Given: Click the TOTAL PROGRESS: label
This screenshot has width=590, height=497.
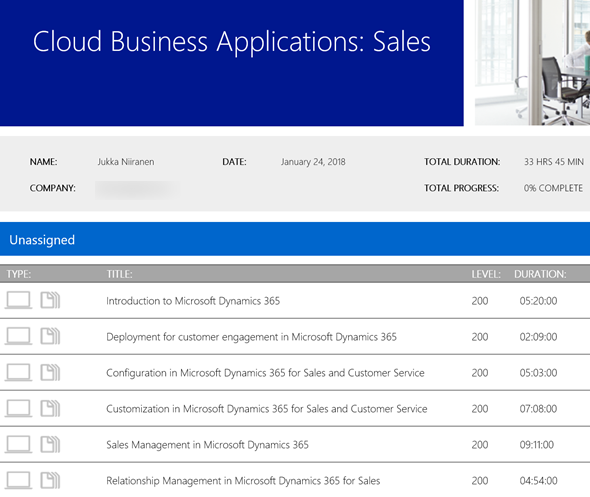Looking at the screenshot, I should pyautogui.click(x=461, y=188).
